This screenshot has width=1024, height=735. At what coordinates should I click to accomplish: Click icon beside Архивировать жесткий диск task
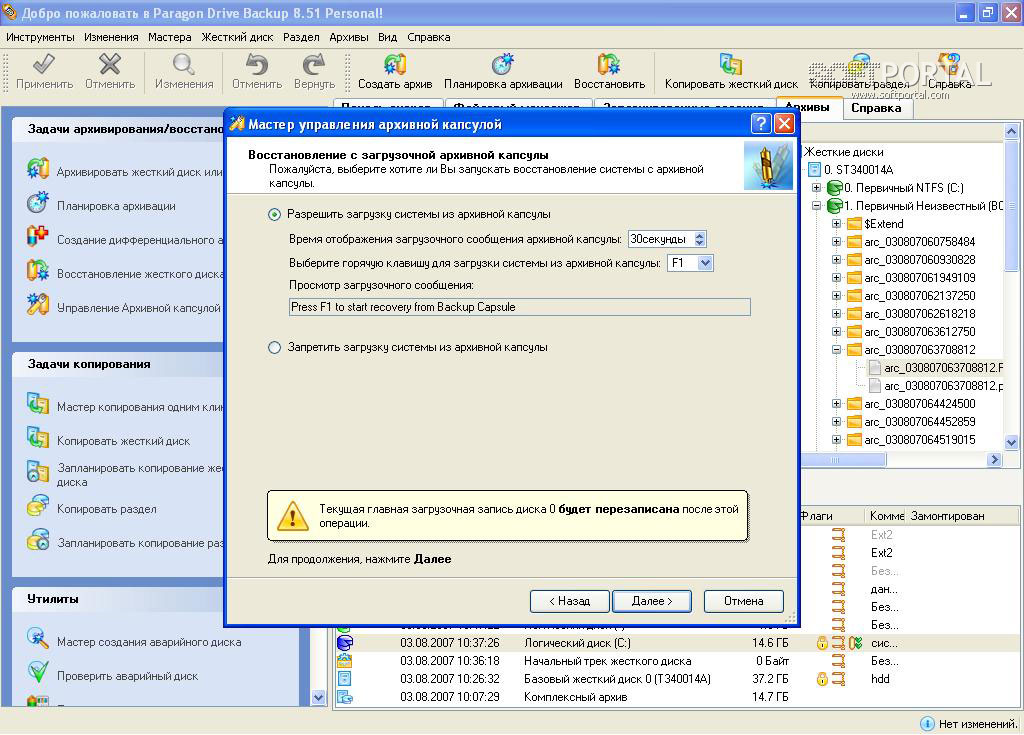click(x=38, y=169)
